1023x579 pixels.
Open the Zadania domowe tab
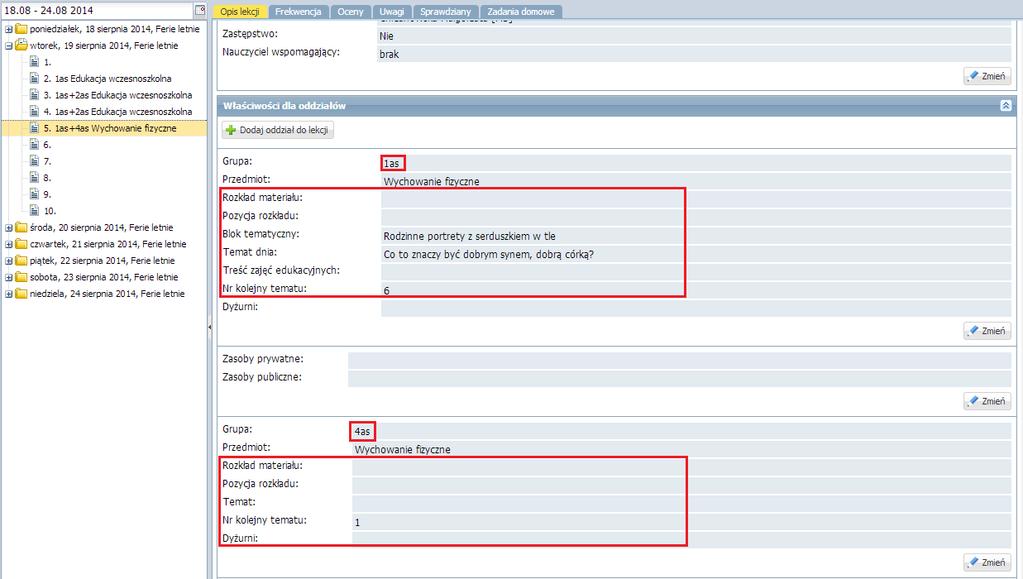(x=521, y=12)
